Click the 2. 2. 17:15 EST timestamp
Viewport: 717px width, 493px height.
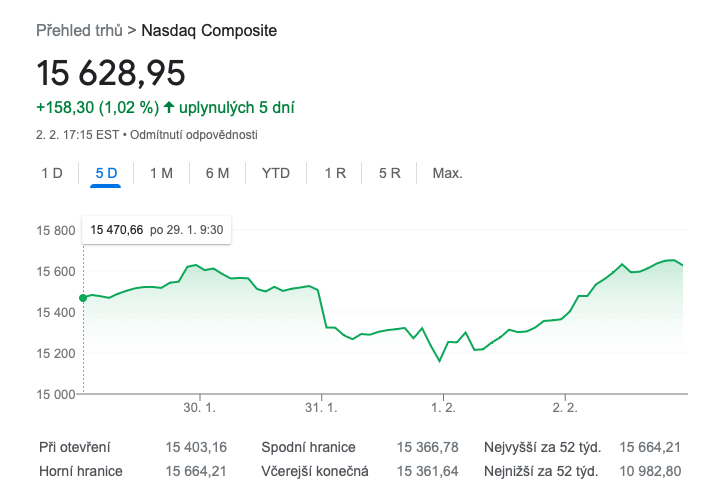(x=77, y=135)
